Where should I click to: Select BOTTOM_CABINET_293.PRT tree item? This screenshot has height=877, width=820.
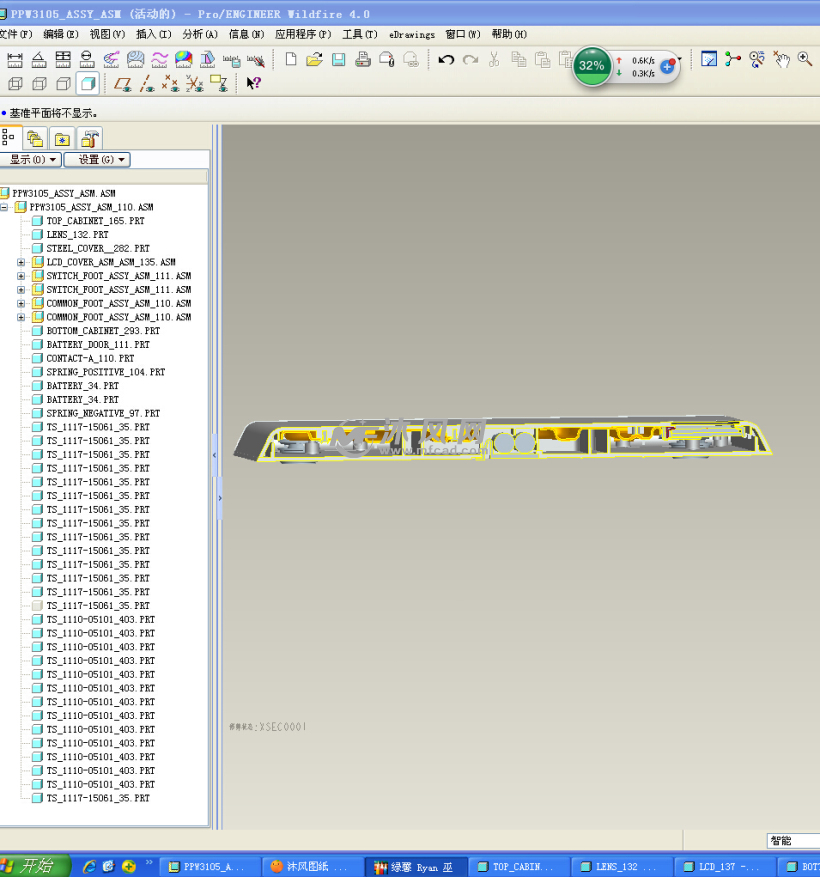click(103, 331)
